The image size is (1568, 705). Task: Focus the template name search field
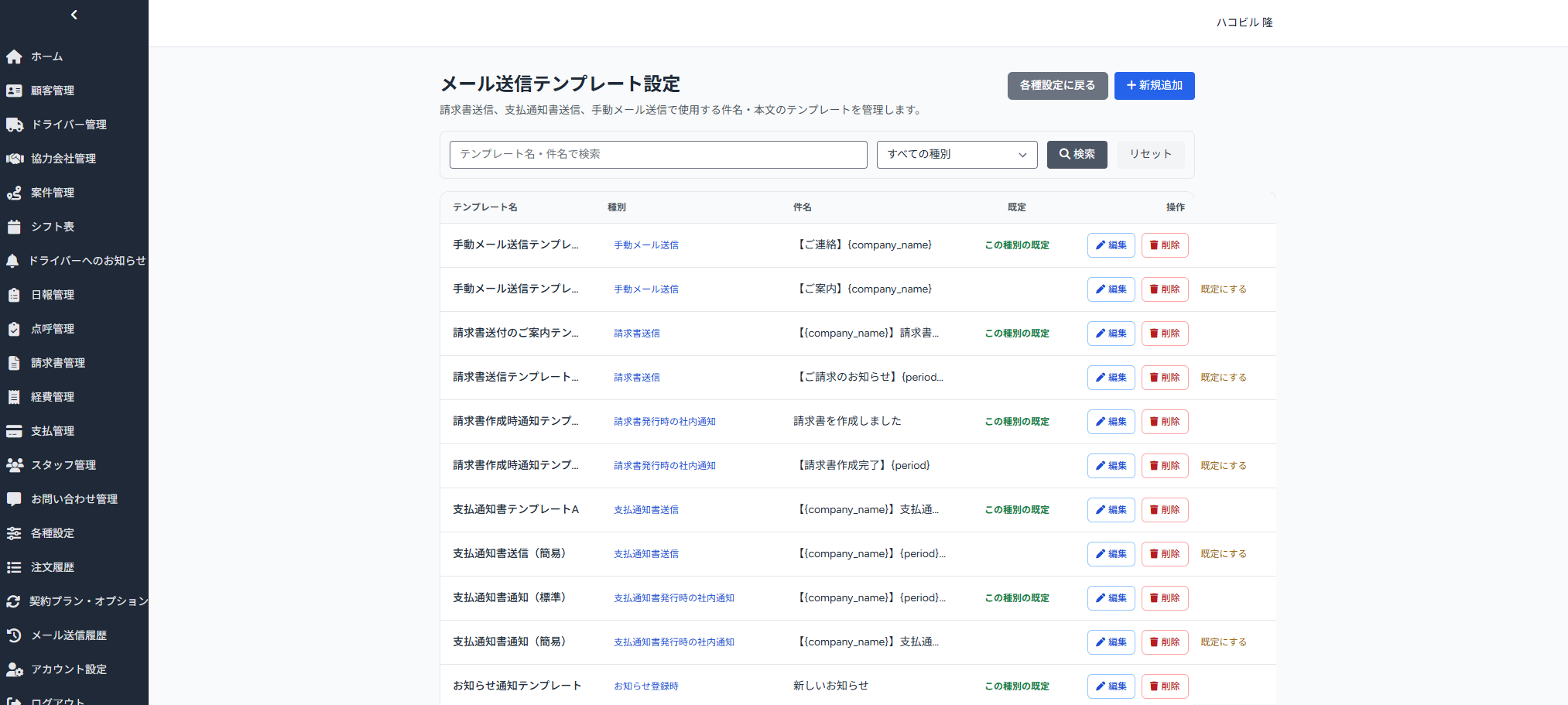pos(658,155)
